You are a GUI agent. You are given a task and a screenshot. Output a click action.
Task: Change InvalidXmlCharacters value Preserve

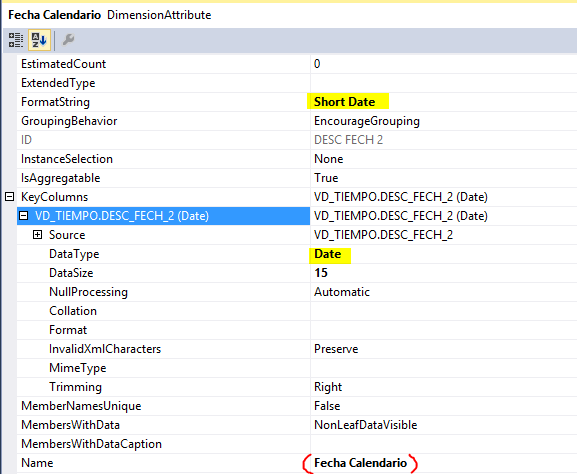336,349
